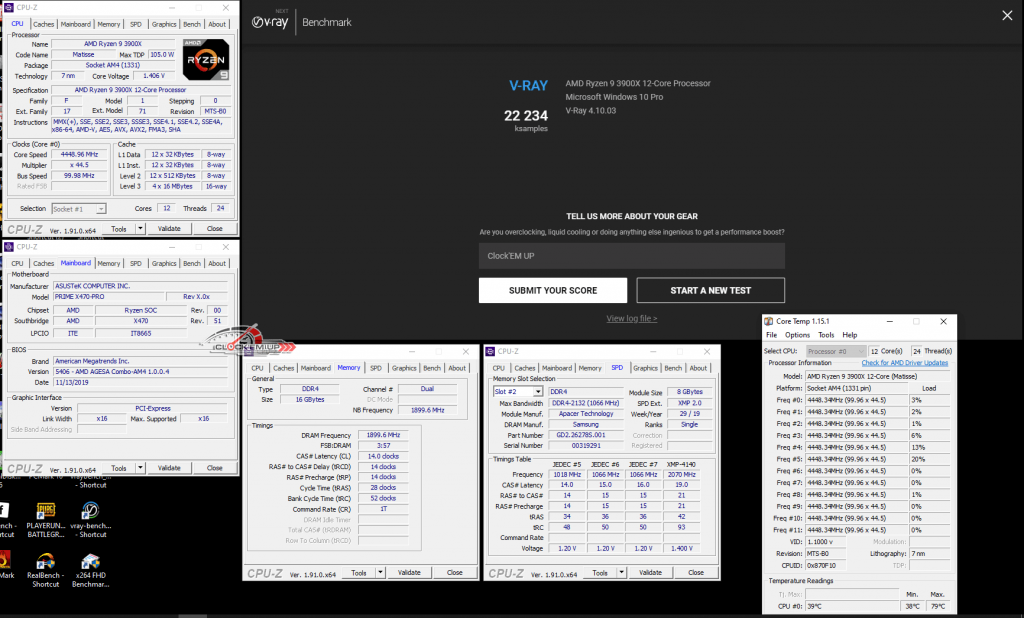The width and height of the screenshot is (1024, 618).
Task: Click the Start a New Test button
Action: (x=710, y=290)
